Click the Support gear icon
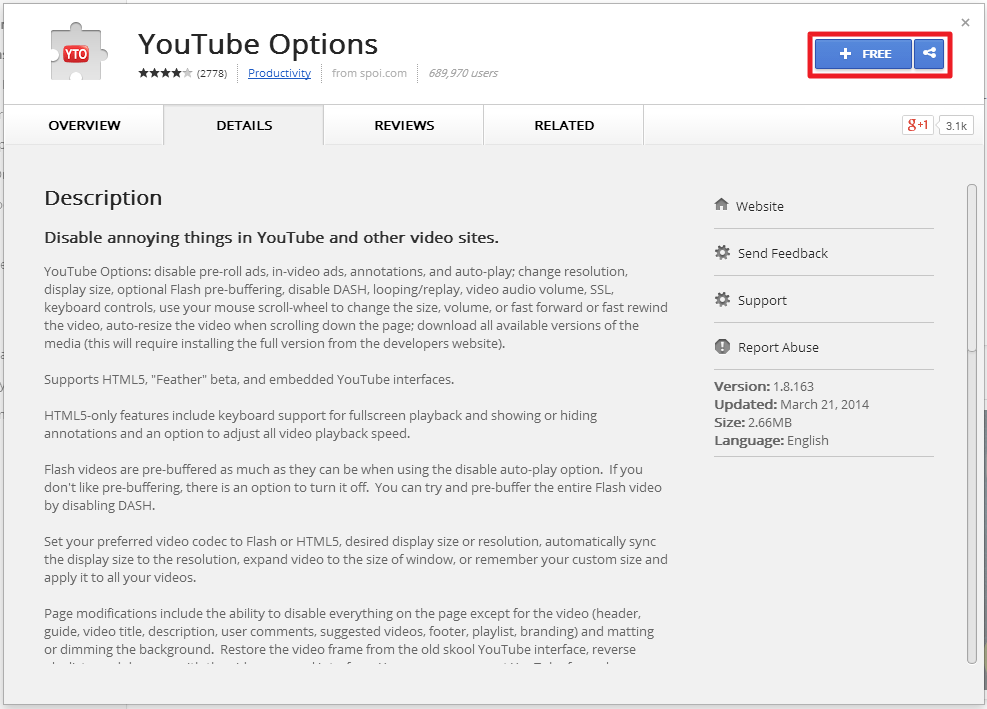Image resolution: width=987 pixels, height=709 pixels. pos(722,300)
